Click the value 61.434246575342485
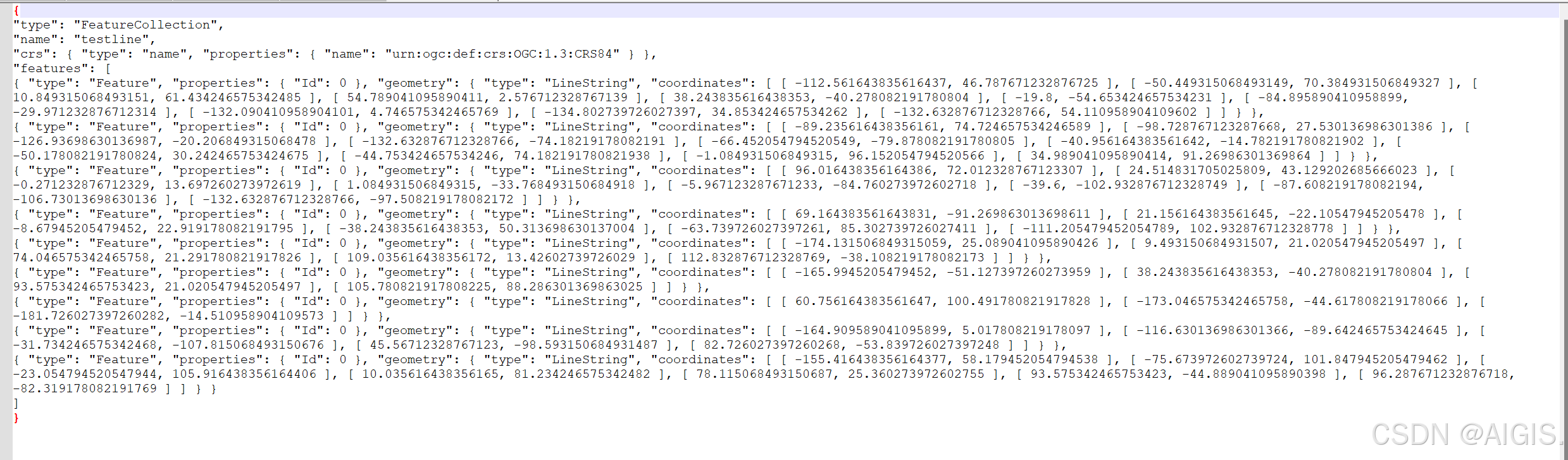Image resolution: width=1568 pixels, height=460 pixels. pyautogui.click(x=233, y=97)
